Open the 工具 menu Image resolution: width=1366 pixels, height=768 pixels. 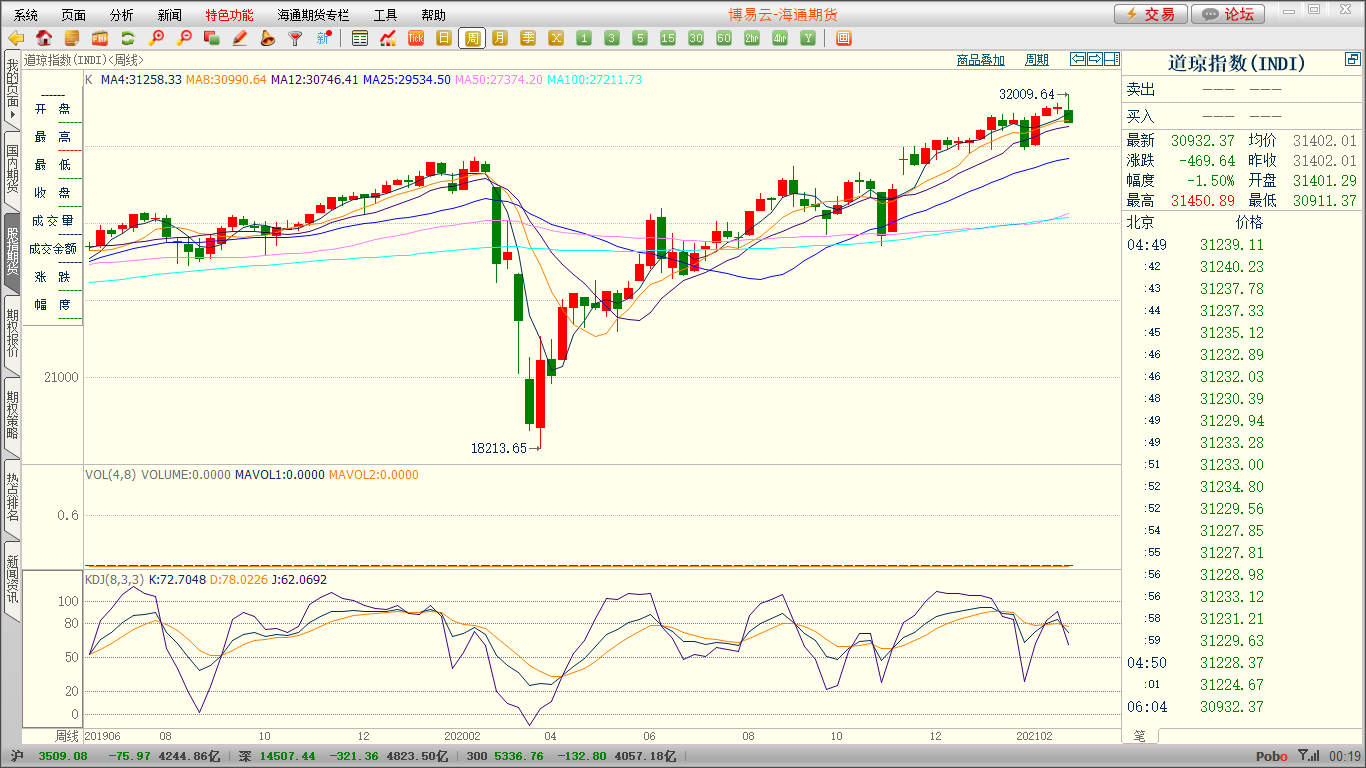(386, 15)
